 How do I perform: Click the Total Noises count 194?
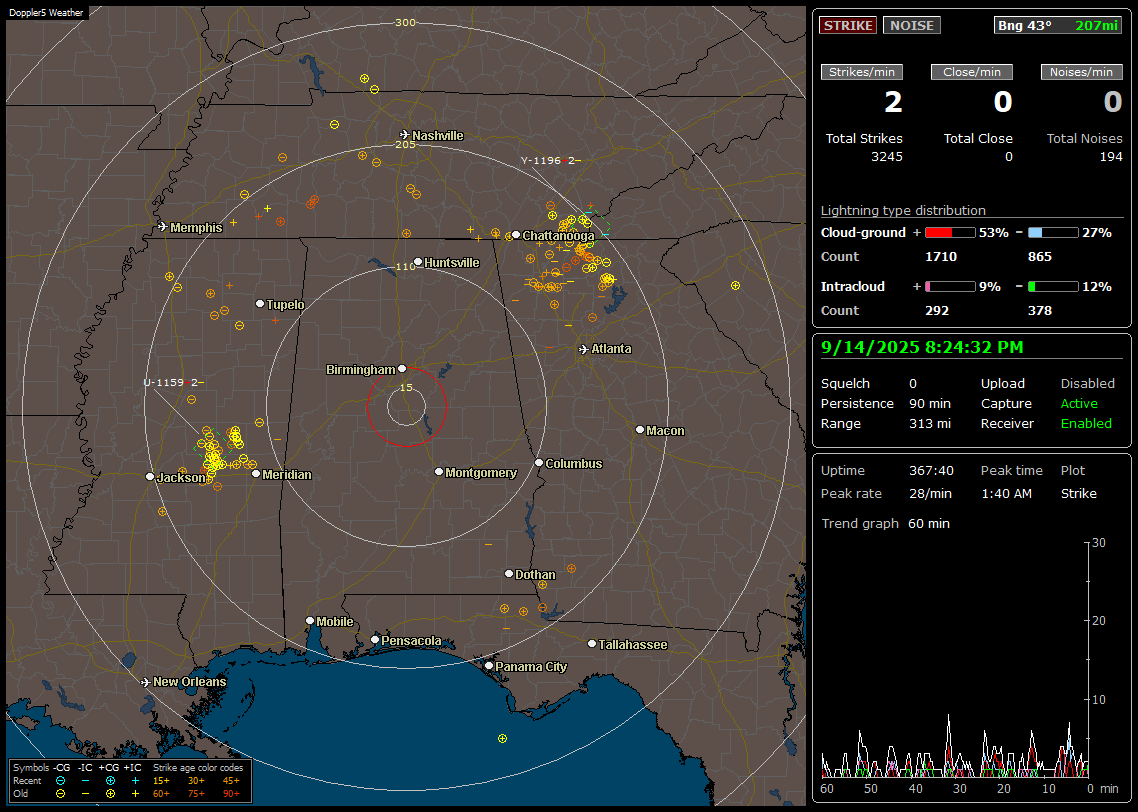(x=1111, y=157)
